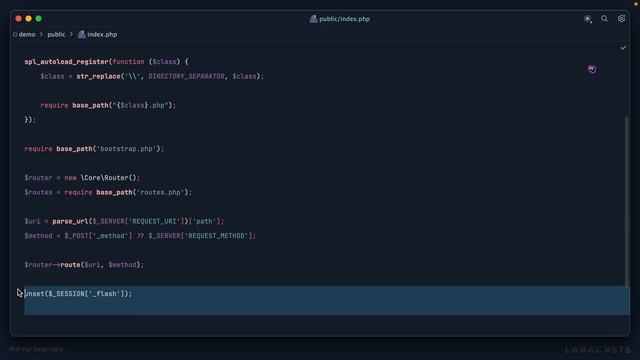Click the parse_url function call
The height and width of the screenshot is (360, 640).
(70, 221)
